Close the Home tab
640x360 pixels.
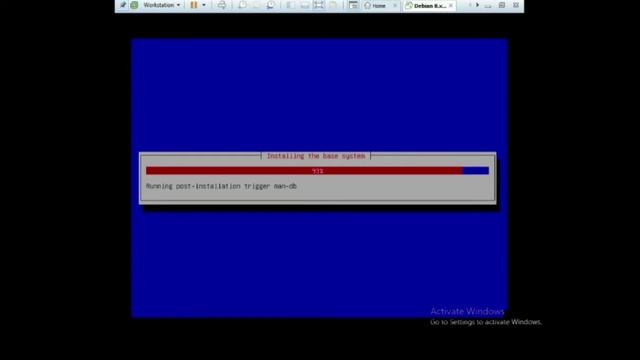click(x=395, y=5)
